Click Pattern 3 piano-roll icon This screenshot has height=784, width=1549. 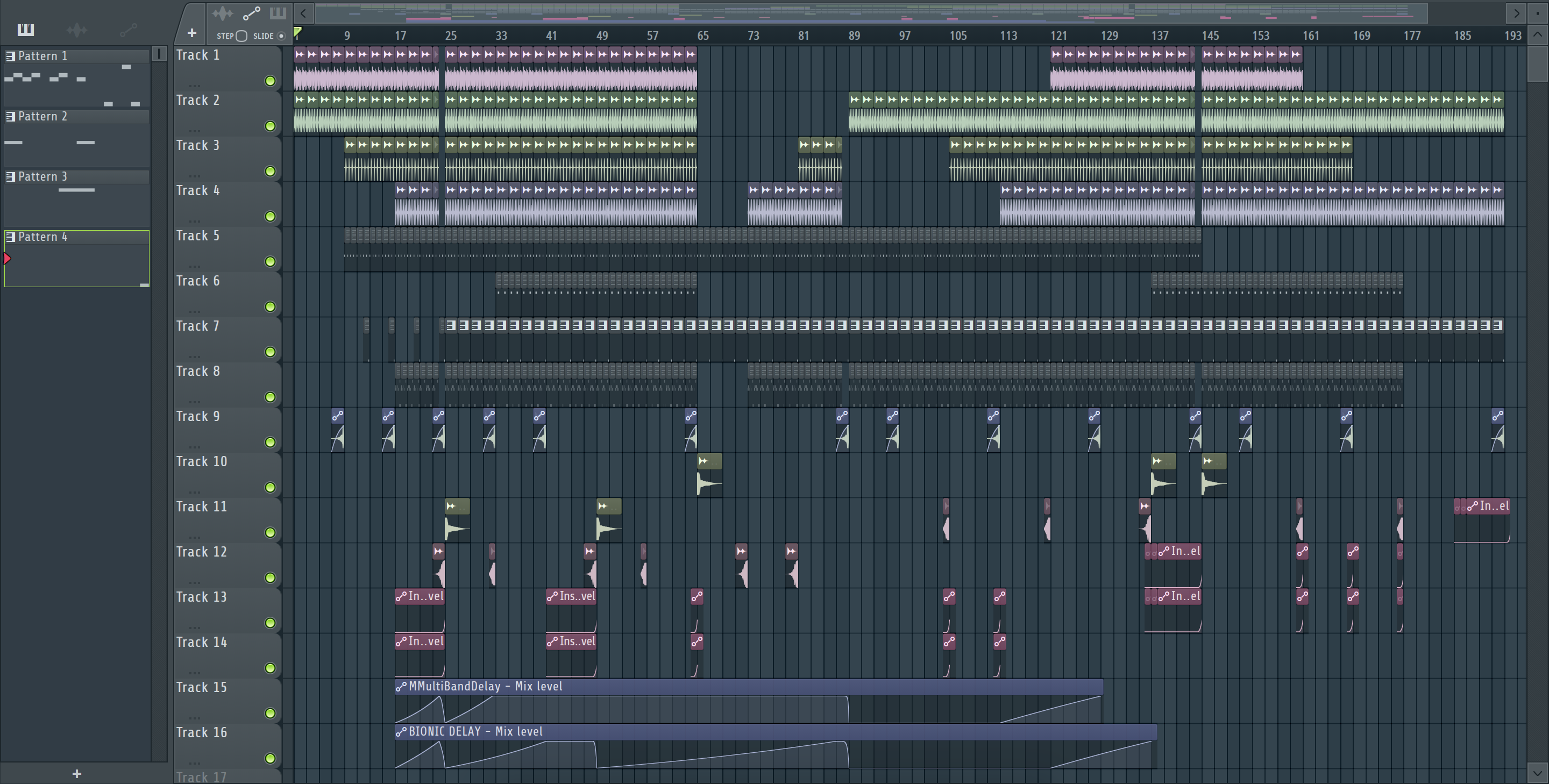click(10, 176)
